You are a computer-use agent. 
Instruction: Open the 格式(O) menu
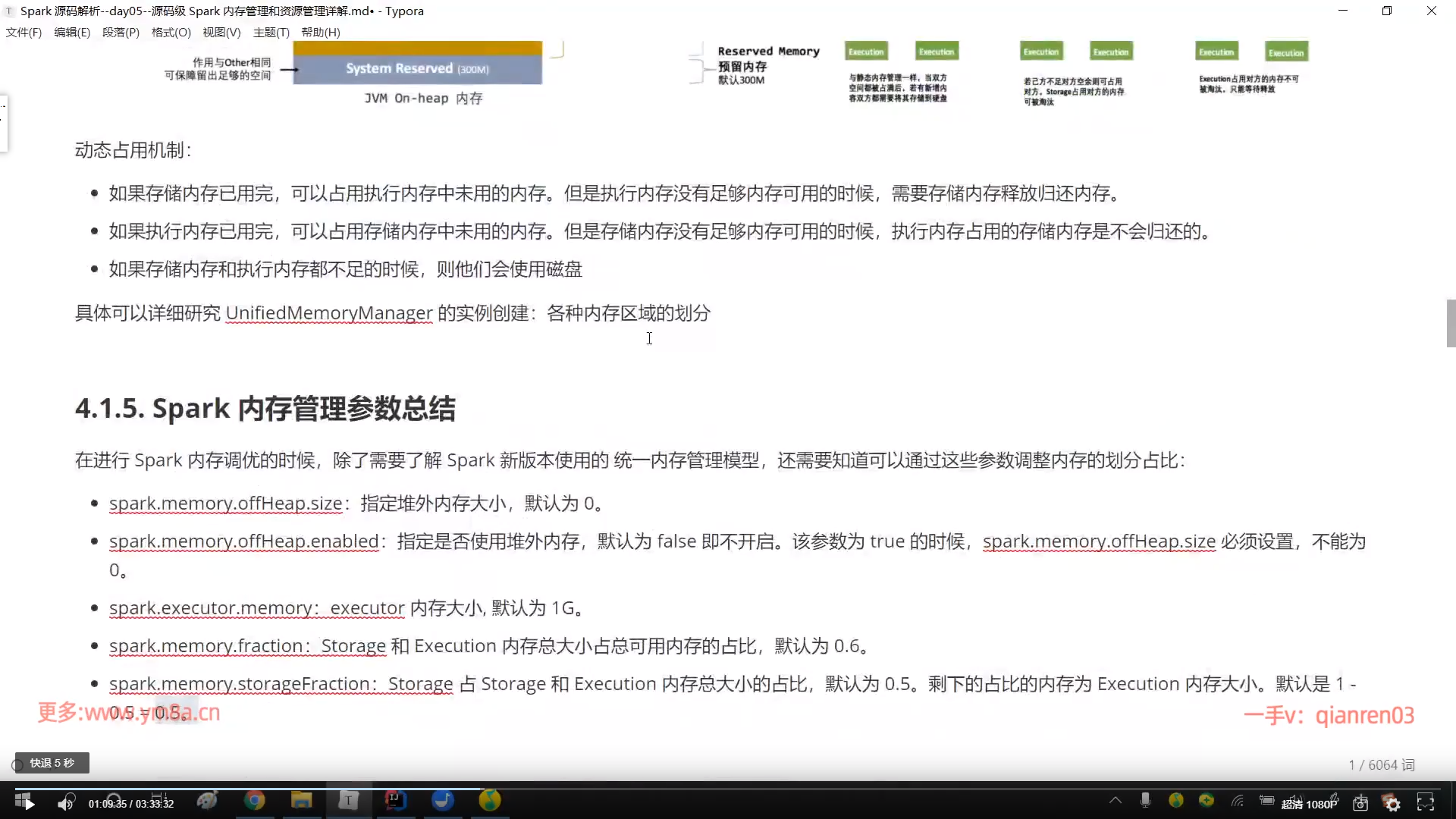coord(171,33)
